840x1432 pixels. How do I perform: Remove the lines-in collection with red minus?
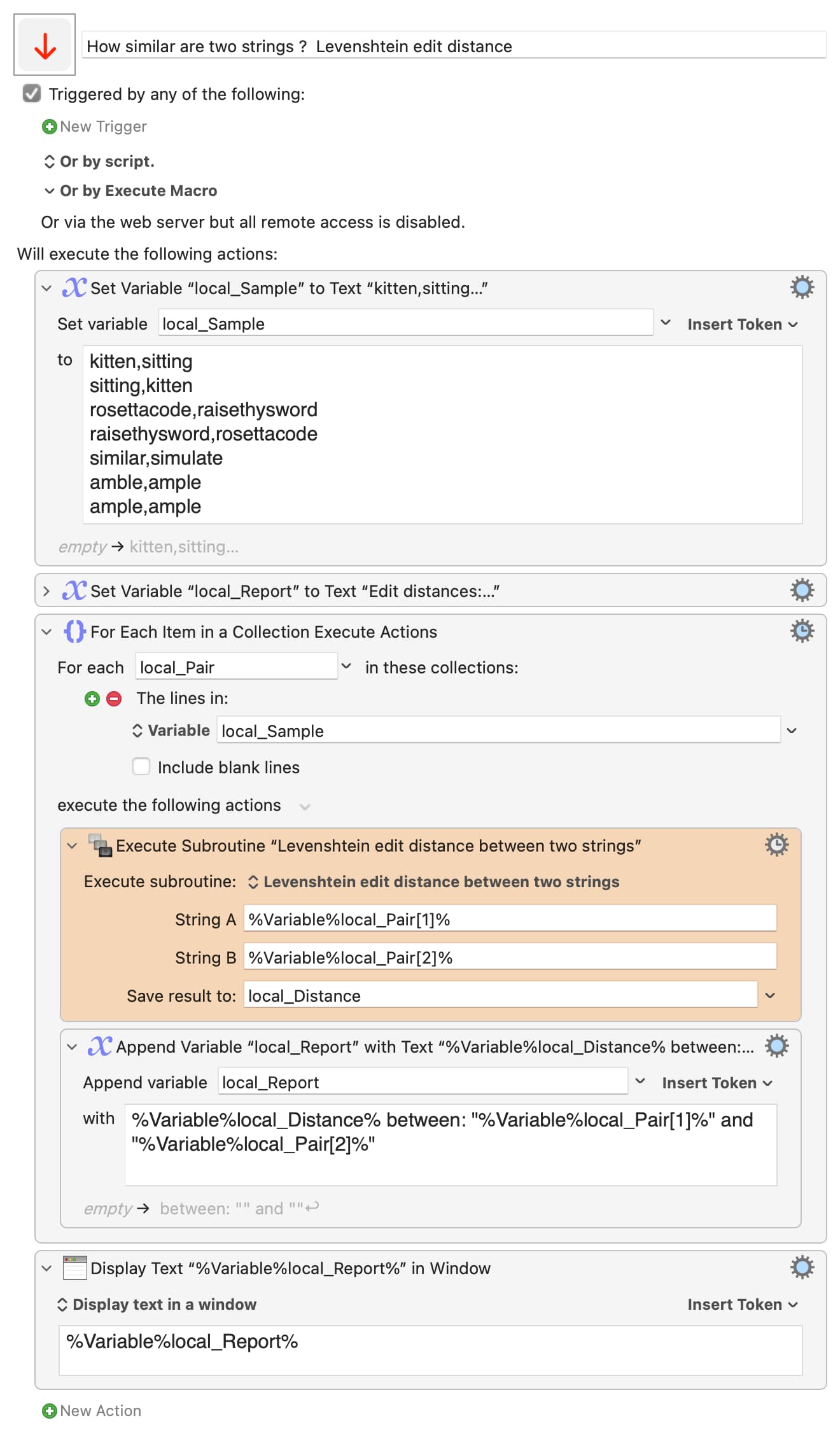(x=114, y=699)
